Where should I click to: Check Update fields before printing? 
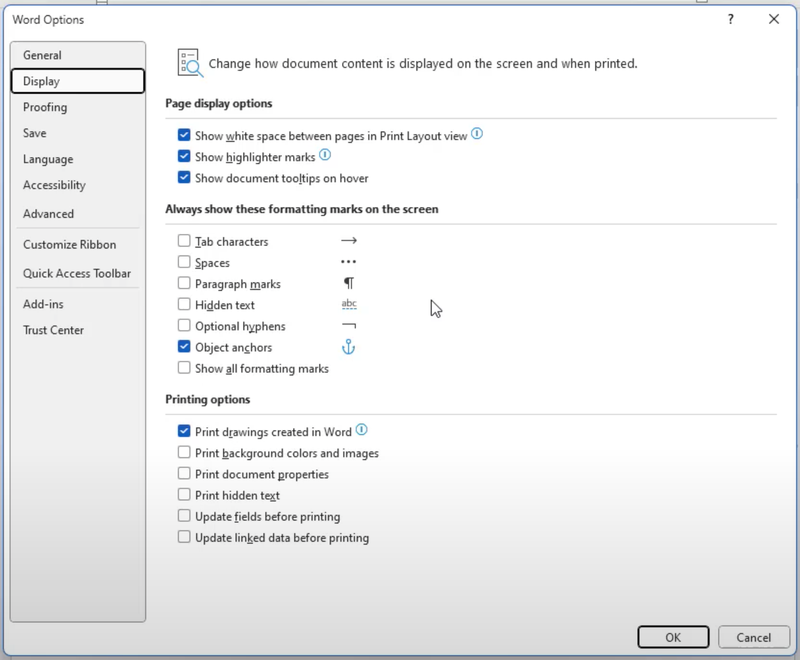pyautogui.click(x=184, y=516)
